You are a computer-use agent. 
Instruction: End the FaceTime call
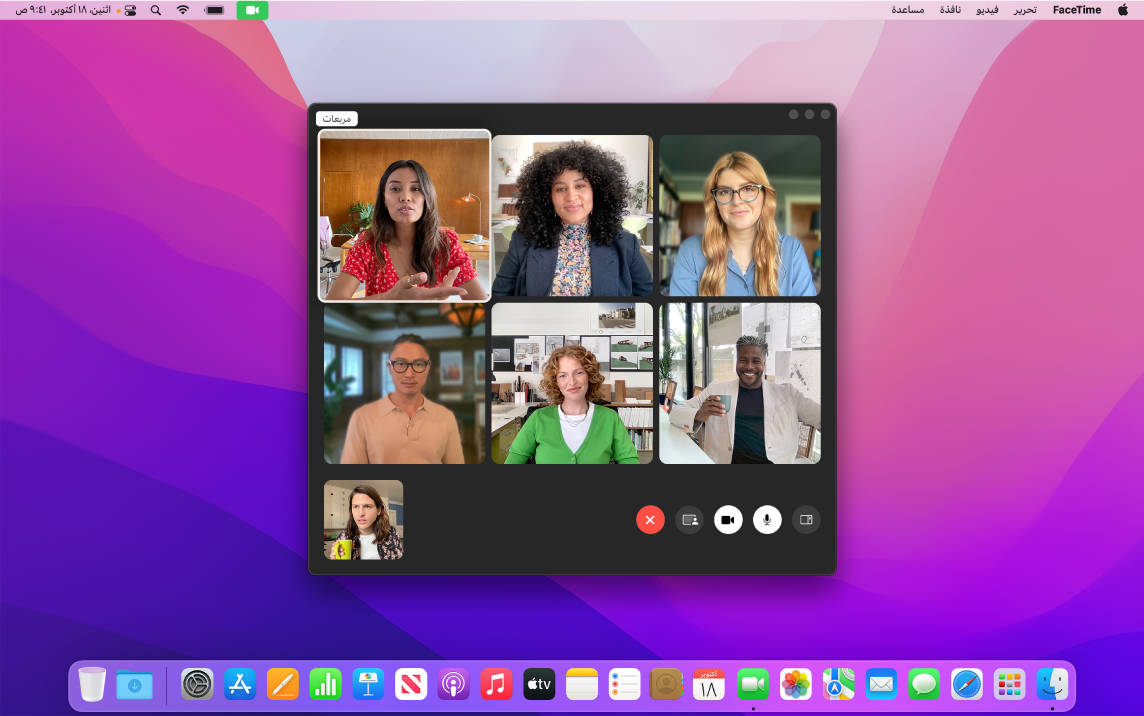click(650, 520)
